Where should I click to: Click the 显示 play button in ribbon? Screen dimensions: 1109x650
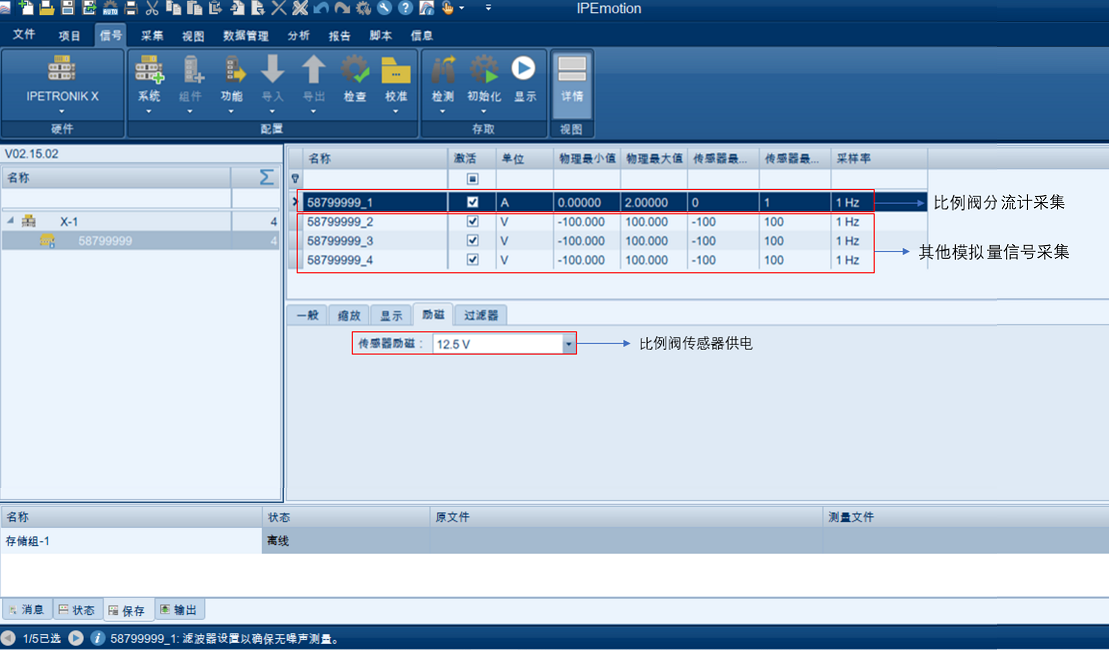pos(524,68)
